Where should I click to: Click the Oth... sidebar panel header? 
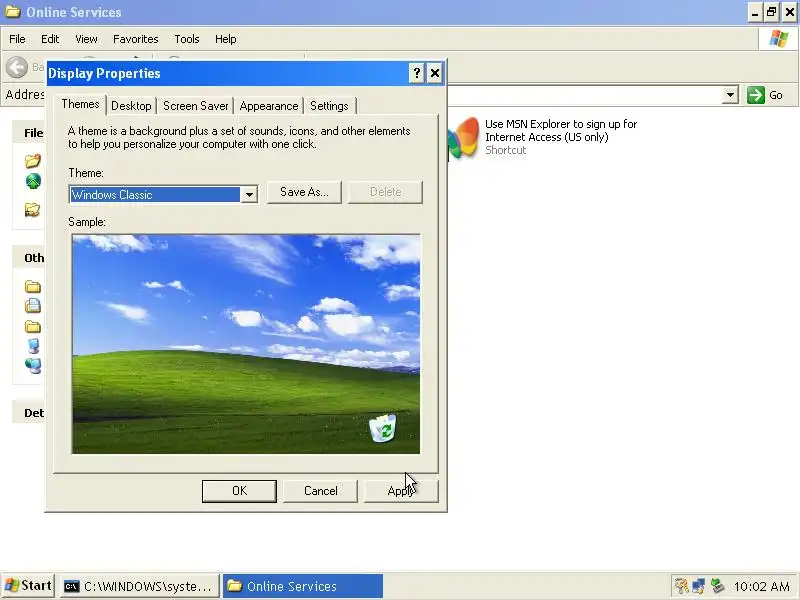click(x=29, y=258)
